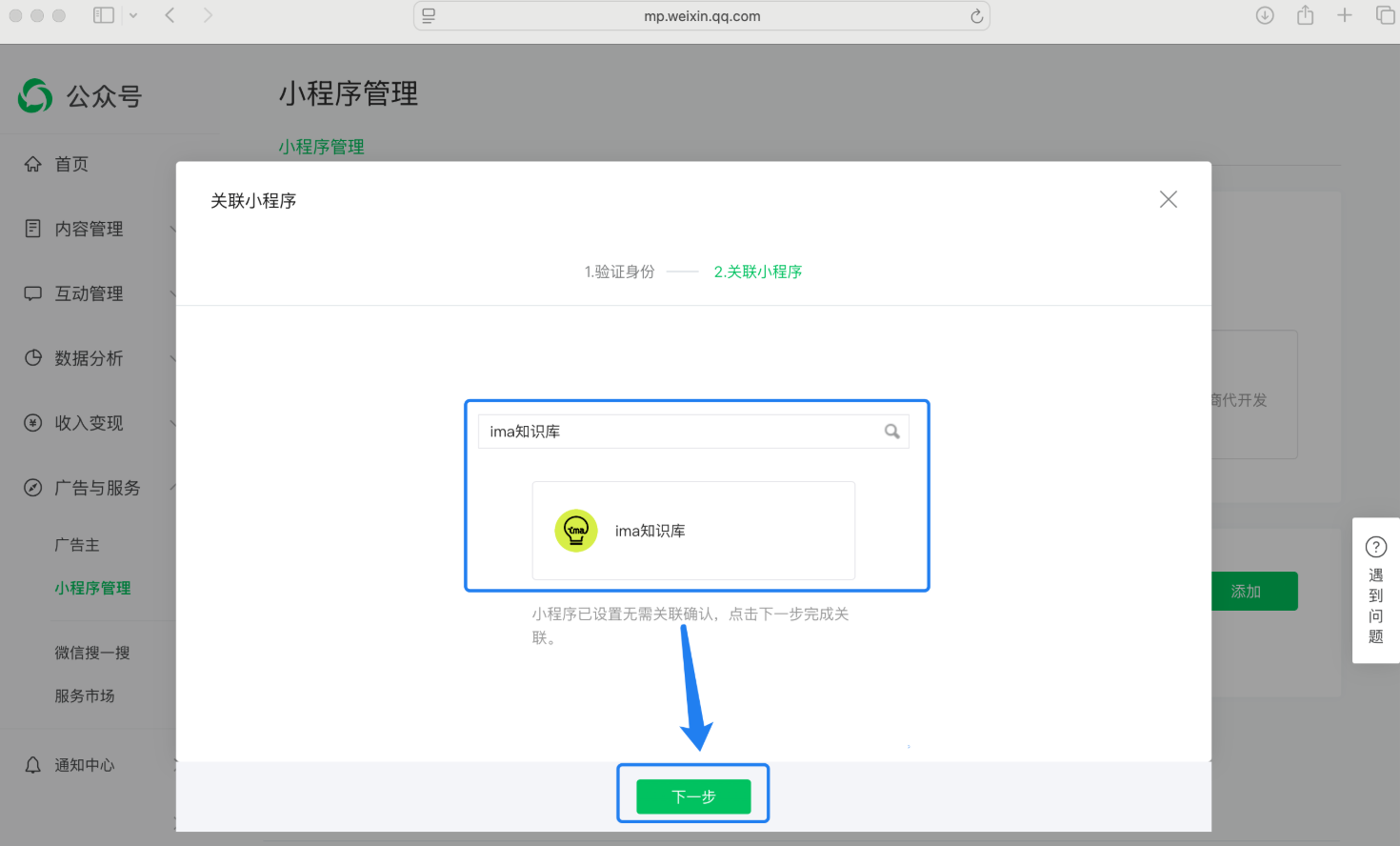Image resolution: width=1400 pixels, height=846 pixels.
Task: Expand the 数据分析 chevron arrow
Action: (x=172, y=358)
